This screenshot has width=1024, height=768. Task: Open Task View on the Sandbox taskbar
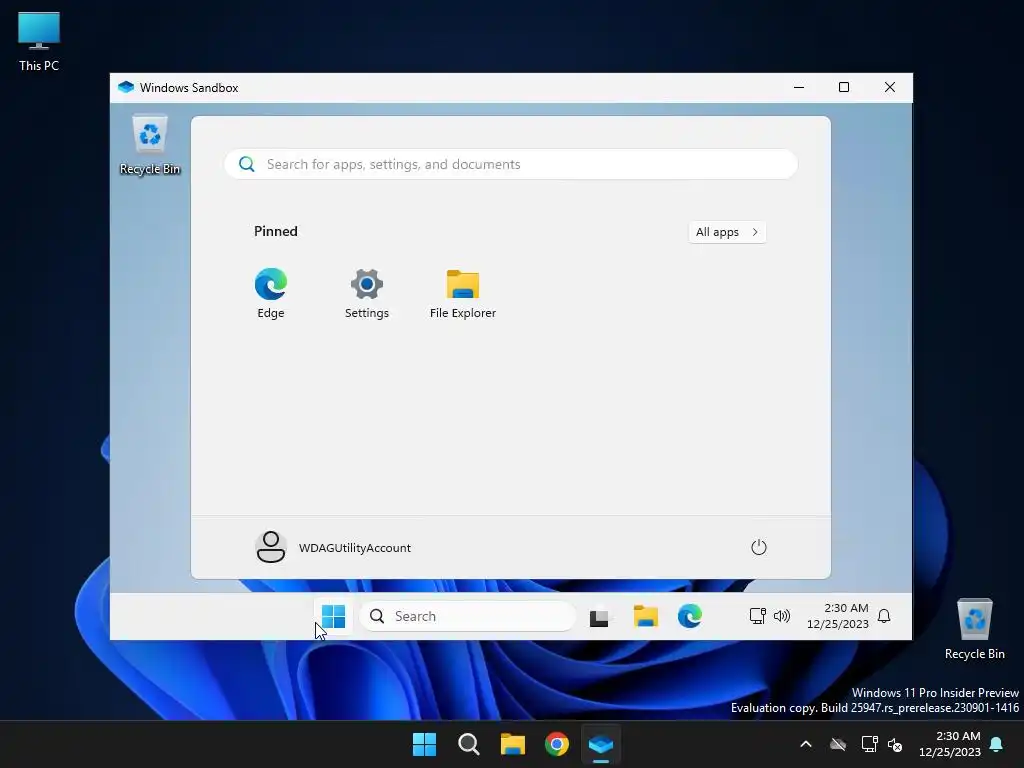pos(599,616)
